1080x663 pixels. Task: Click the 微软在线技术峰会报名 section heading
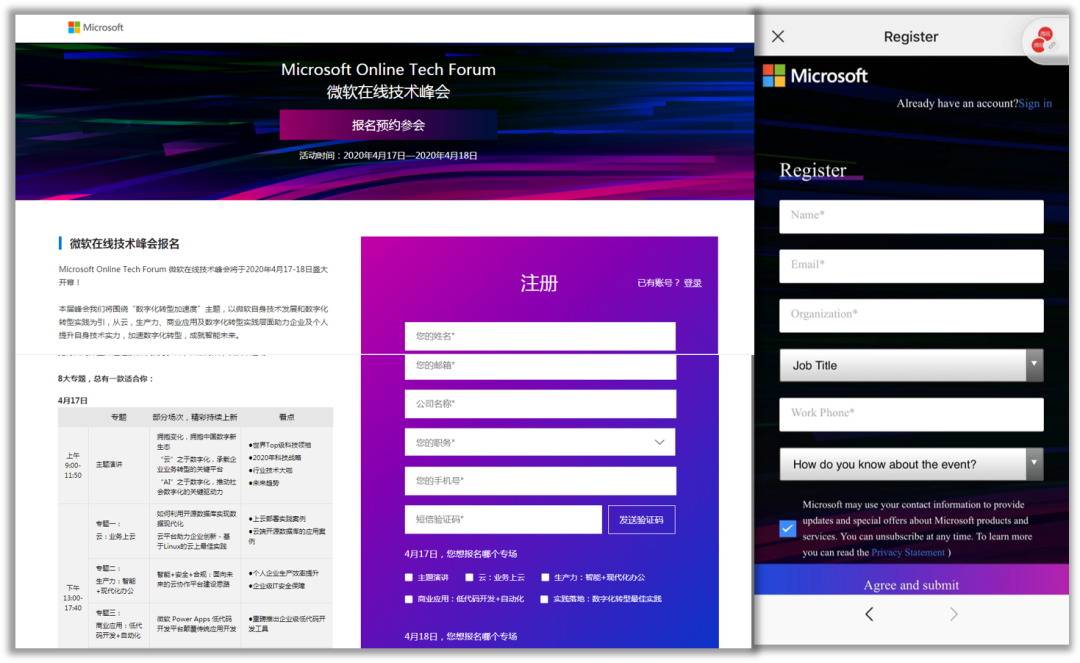click(x=125, y=244)
